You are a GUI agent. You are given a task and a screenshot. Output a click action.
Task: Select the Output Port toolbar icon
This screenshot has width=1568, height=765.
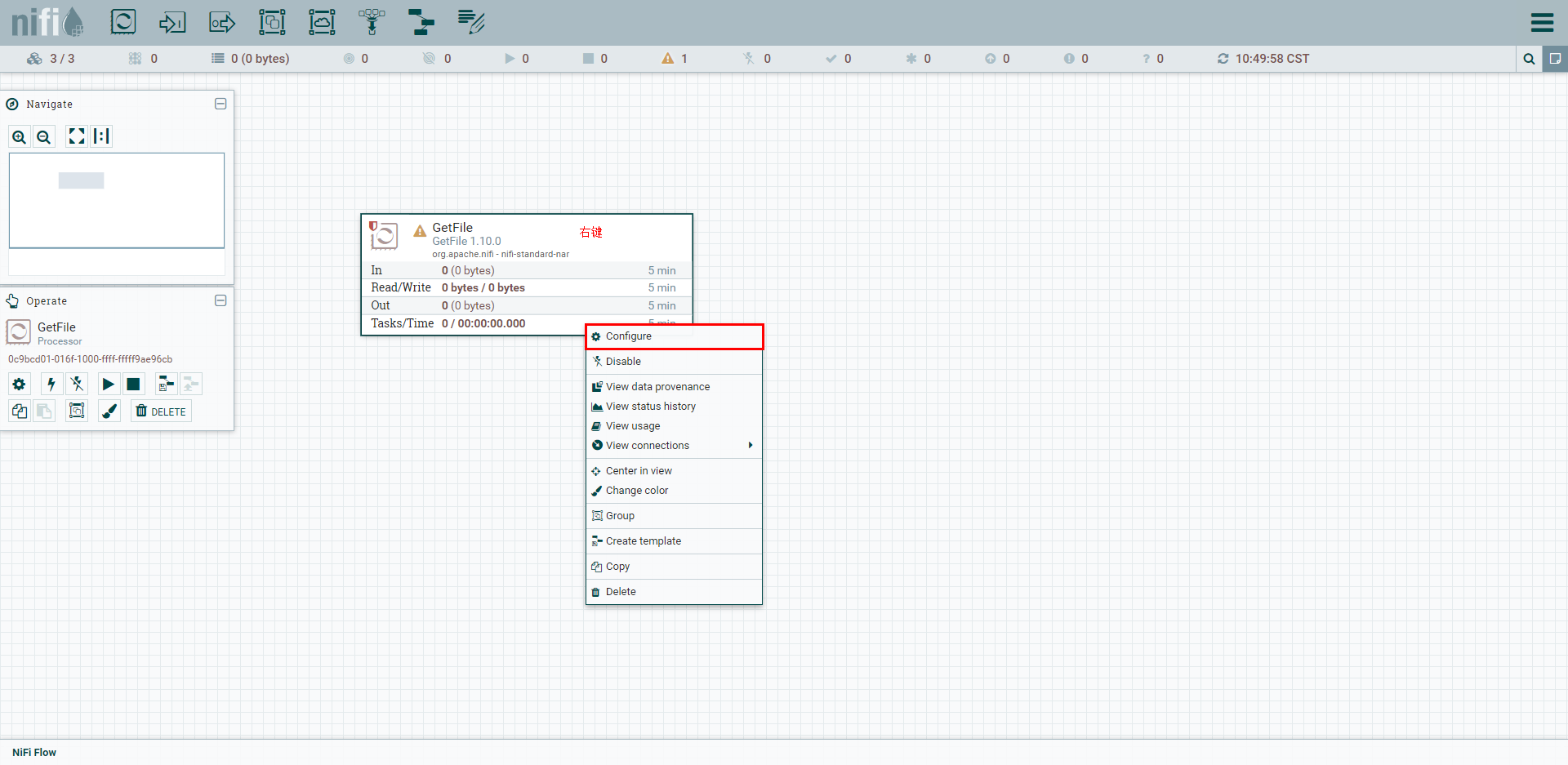222,21
